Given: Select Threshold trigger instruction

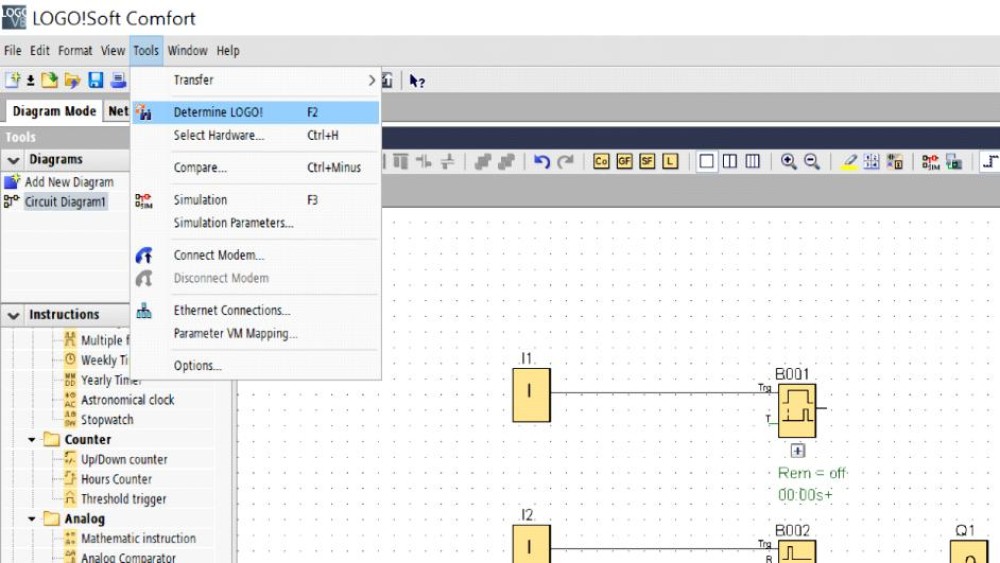Looking at the screenshot, I should (123, 499).
